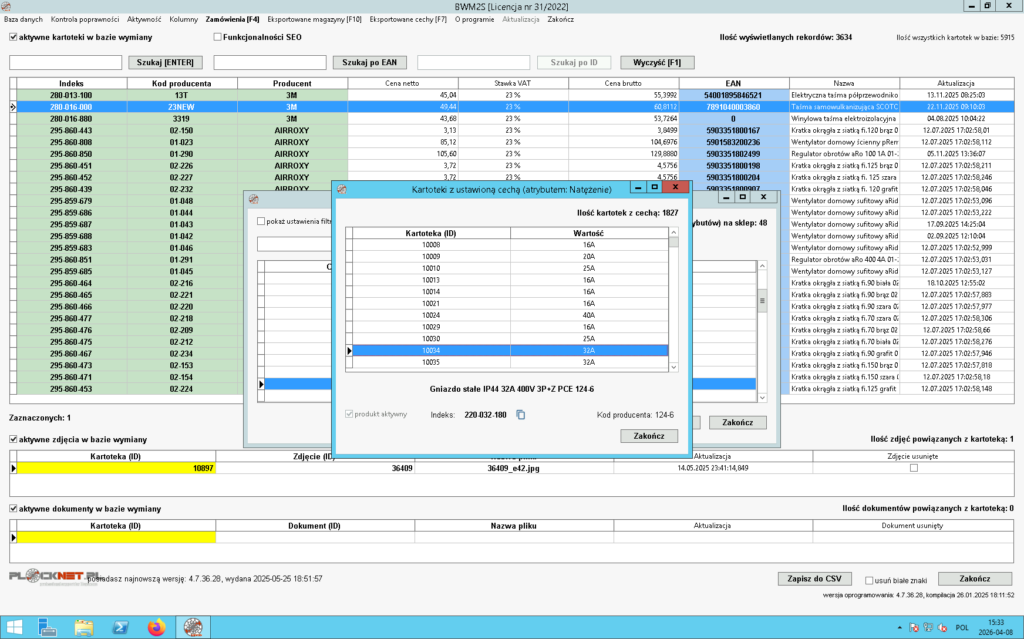Screen dimensions: 1024x639
Task: Click the Plocknet logo at bottom left
Action: click(48, 576)
